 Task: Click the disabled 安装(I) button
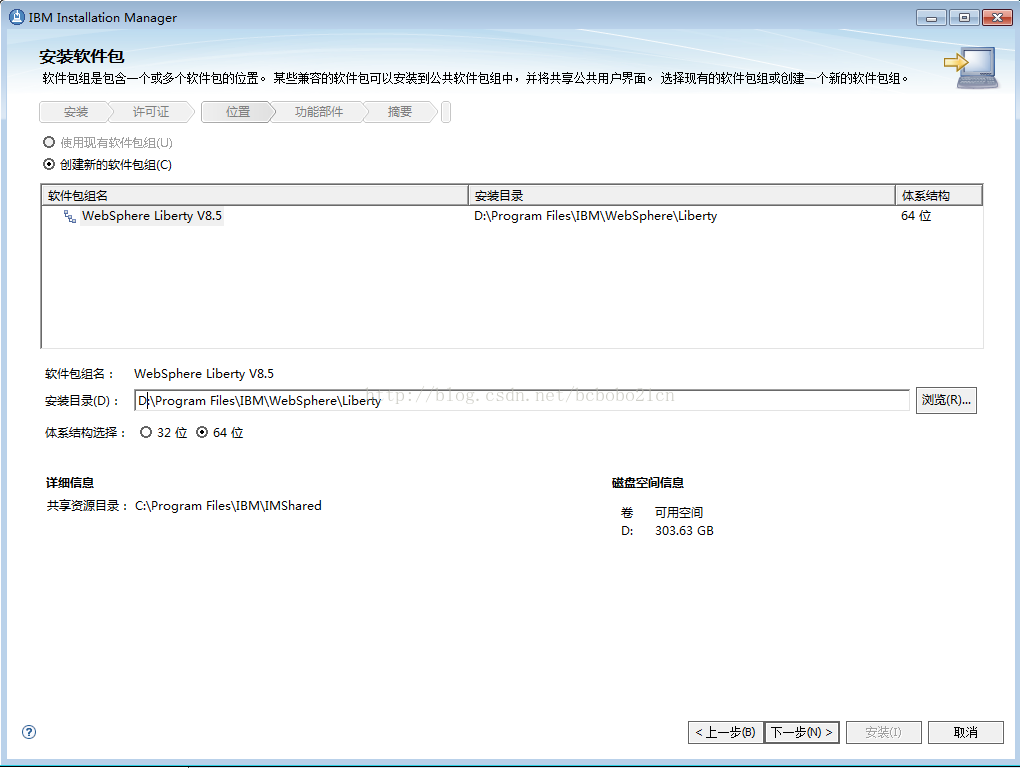click(x=883, y=732)
